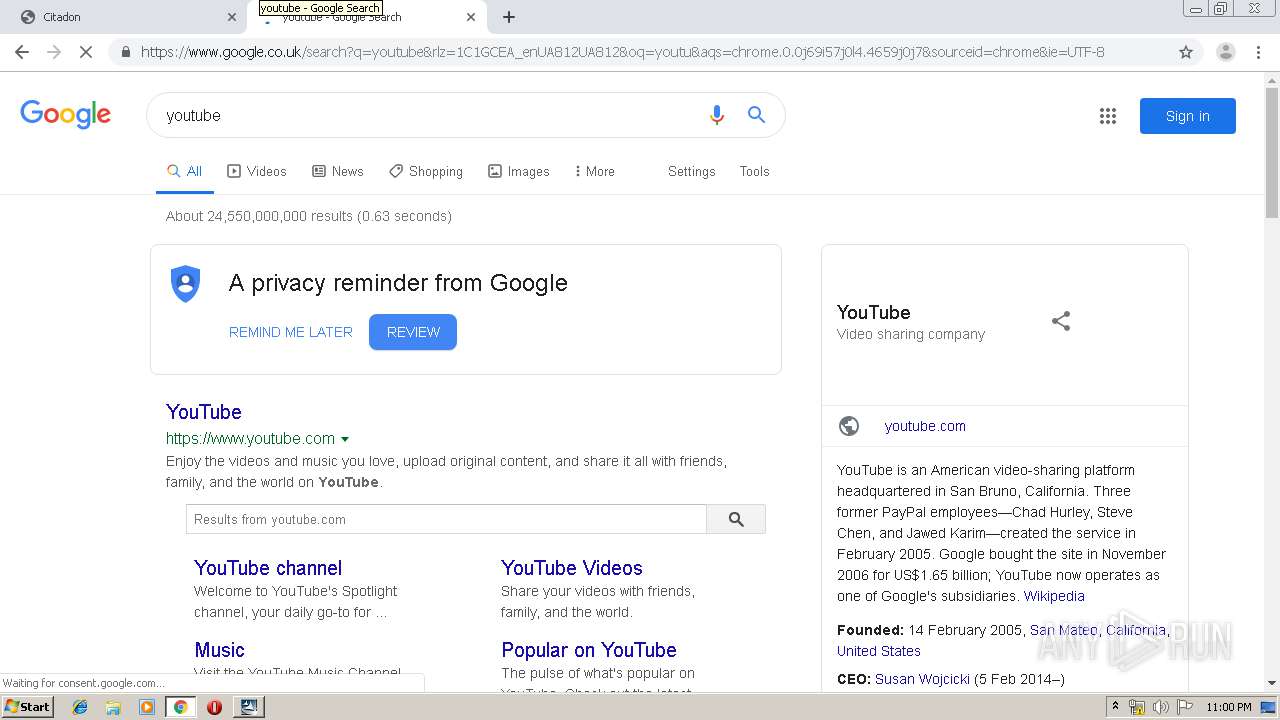Click the Results from youtube.com field
Screen dimensions: 1280x720
coord(446,519)
